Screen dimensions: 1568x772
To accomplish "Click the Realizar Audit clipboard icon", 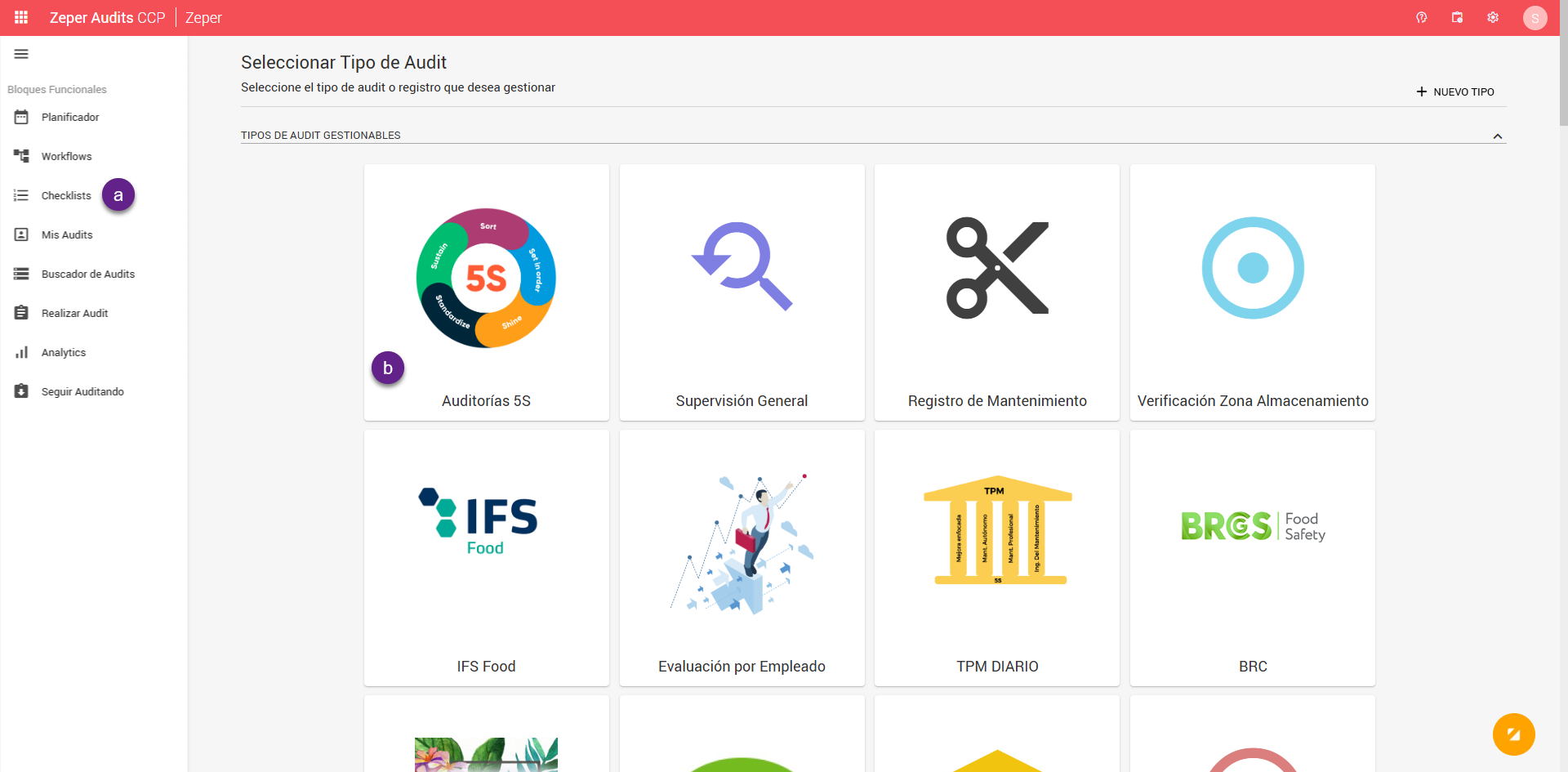I will (x=21, y=313).
